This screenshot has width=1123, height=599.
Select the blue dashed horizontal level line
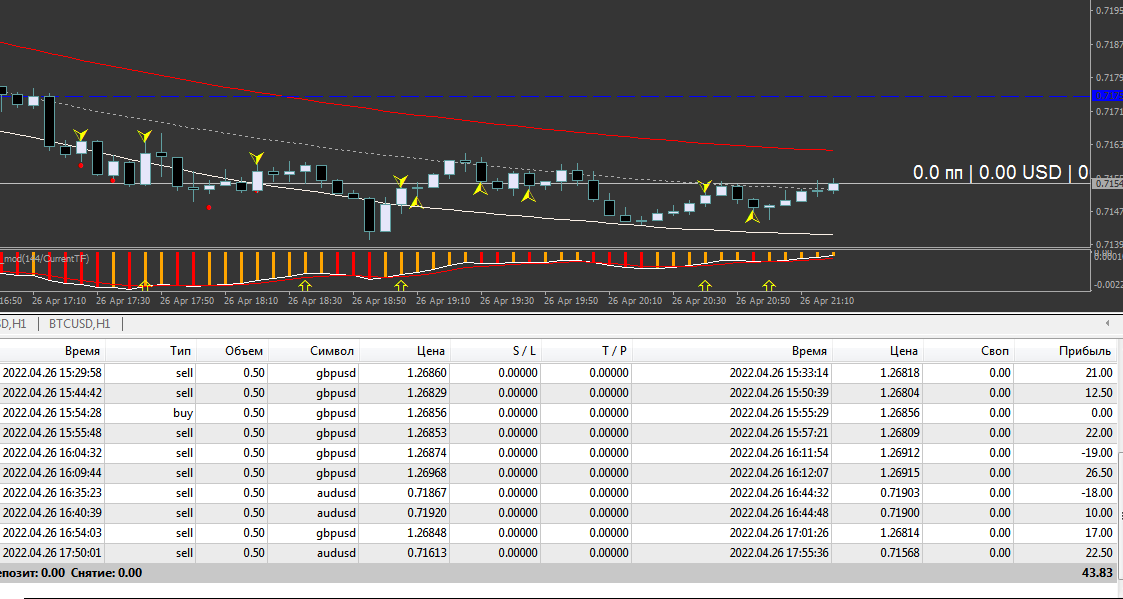click(544, 96)
